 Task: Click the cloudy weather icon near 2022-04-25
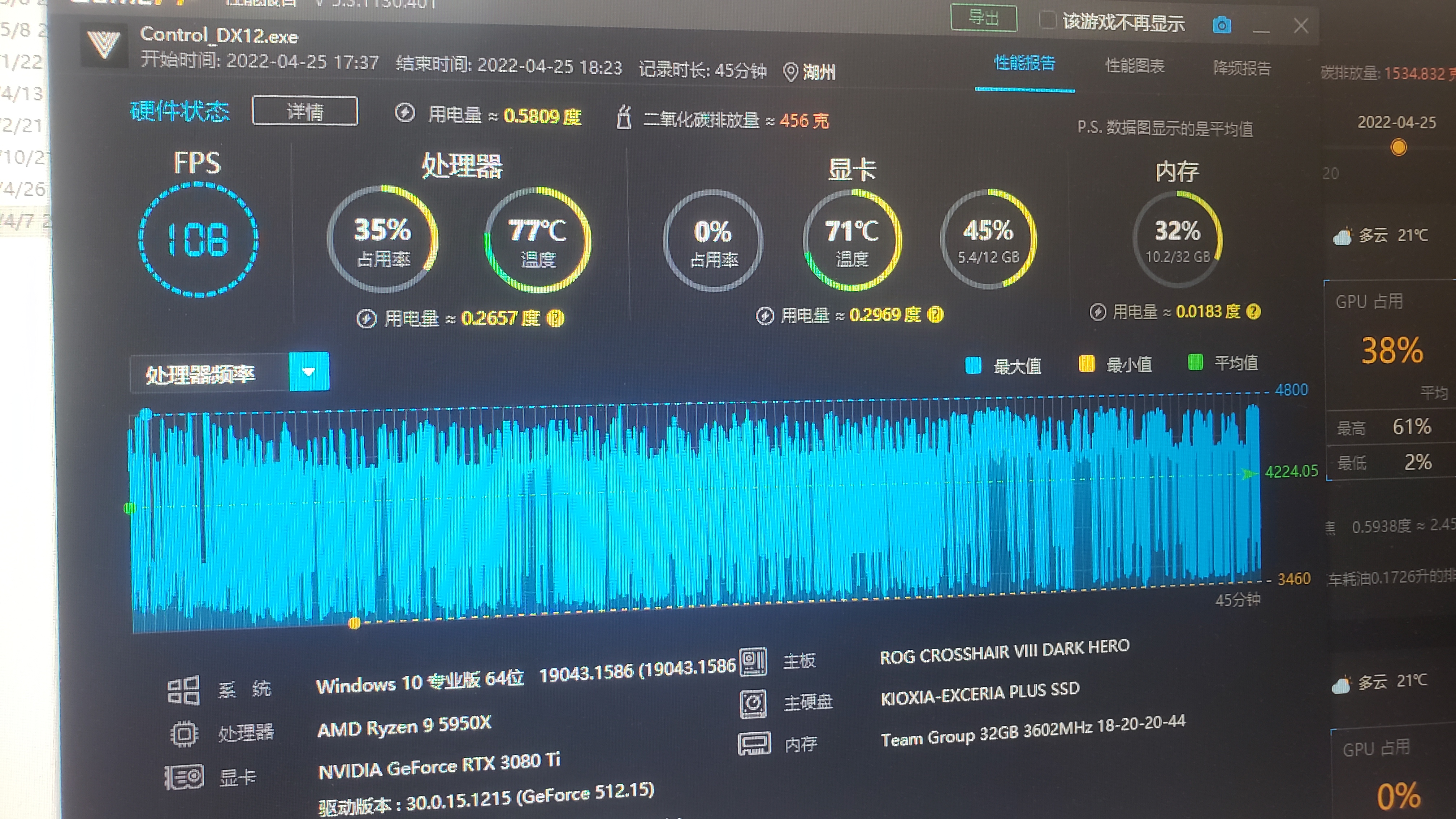click(x=1343, y=236)
